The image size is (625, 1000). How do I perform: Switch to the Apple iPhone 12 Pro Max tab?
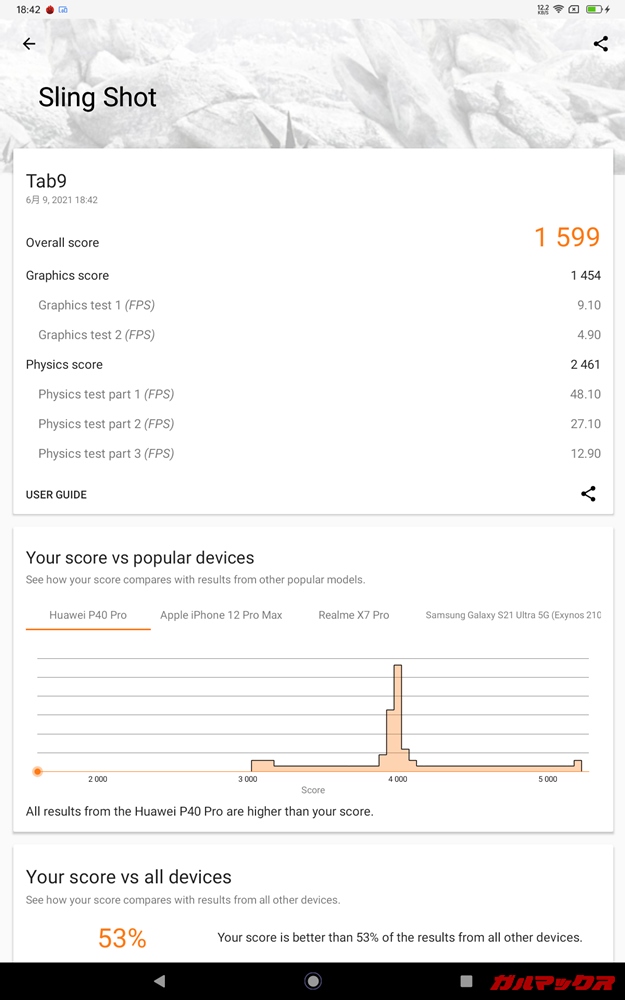coord(221,615)
